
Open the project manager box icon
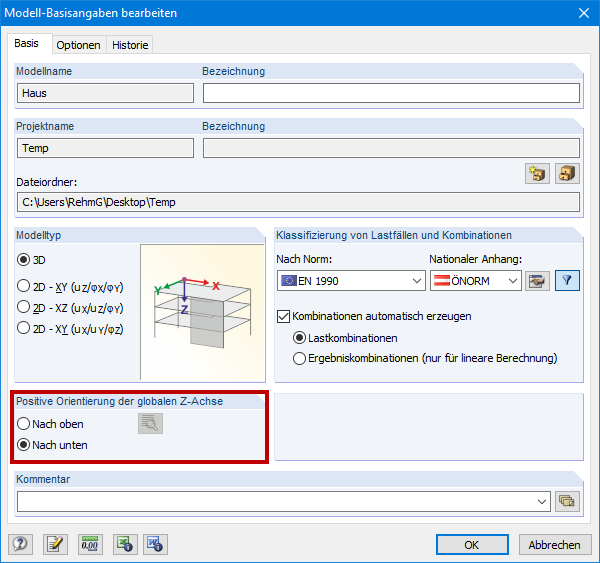point(567,174)
